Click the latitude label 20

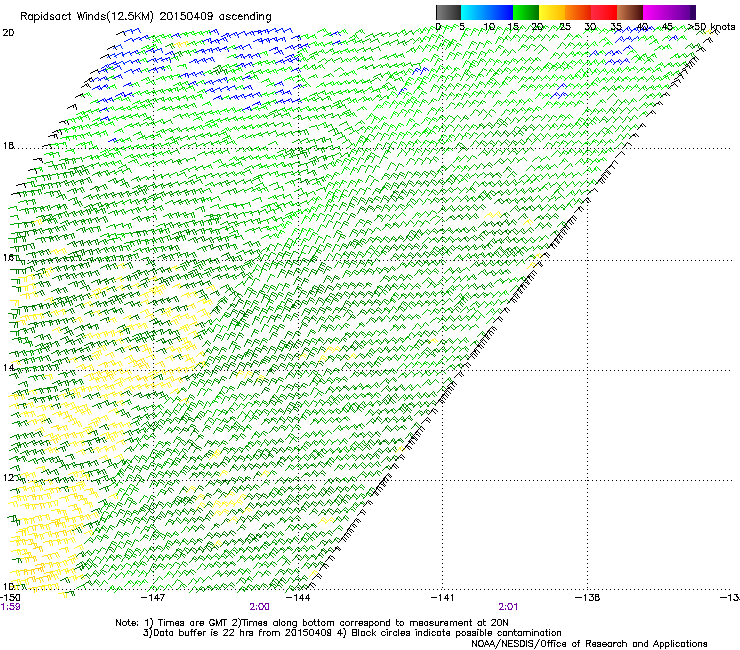coord(8,33)
